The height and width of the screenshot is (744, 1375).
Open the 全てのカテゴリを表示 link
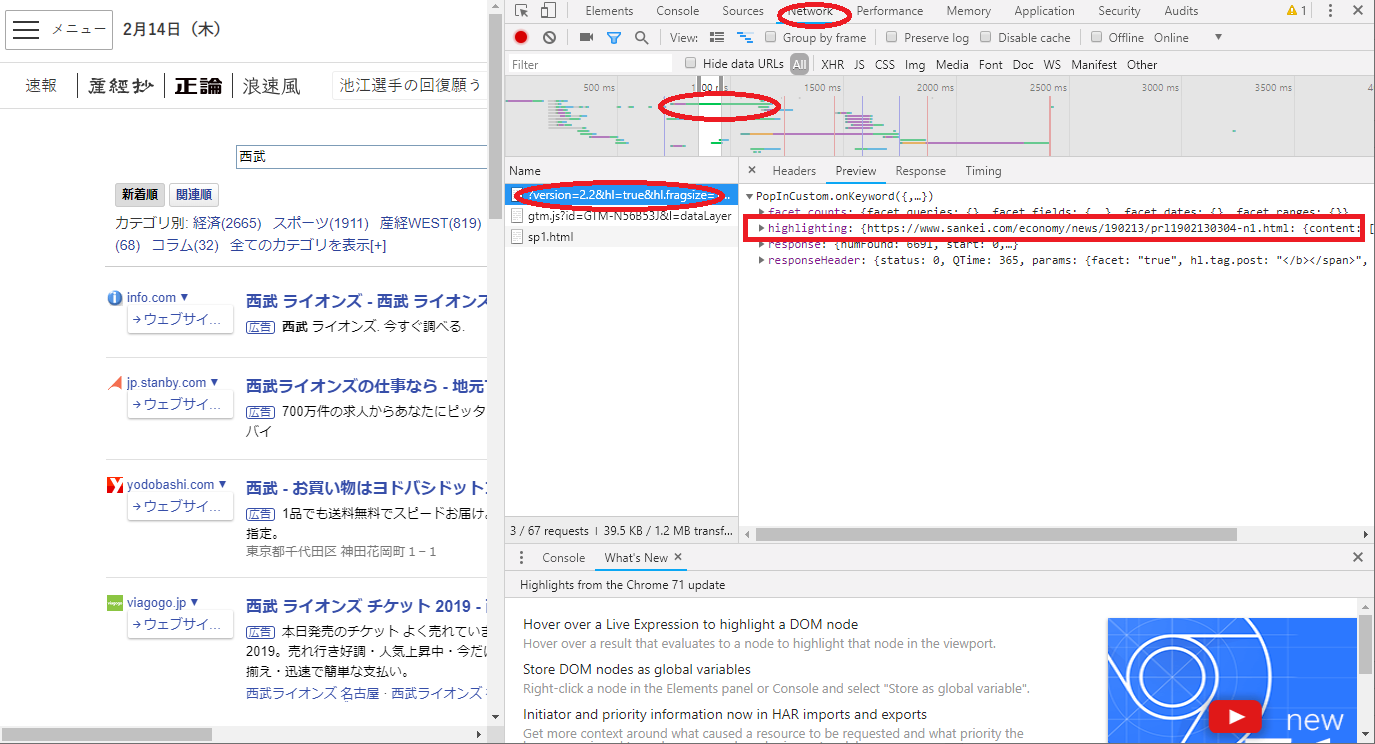point(308,245)
